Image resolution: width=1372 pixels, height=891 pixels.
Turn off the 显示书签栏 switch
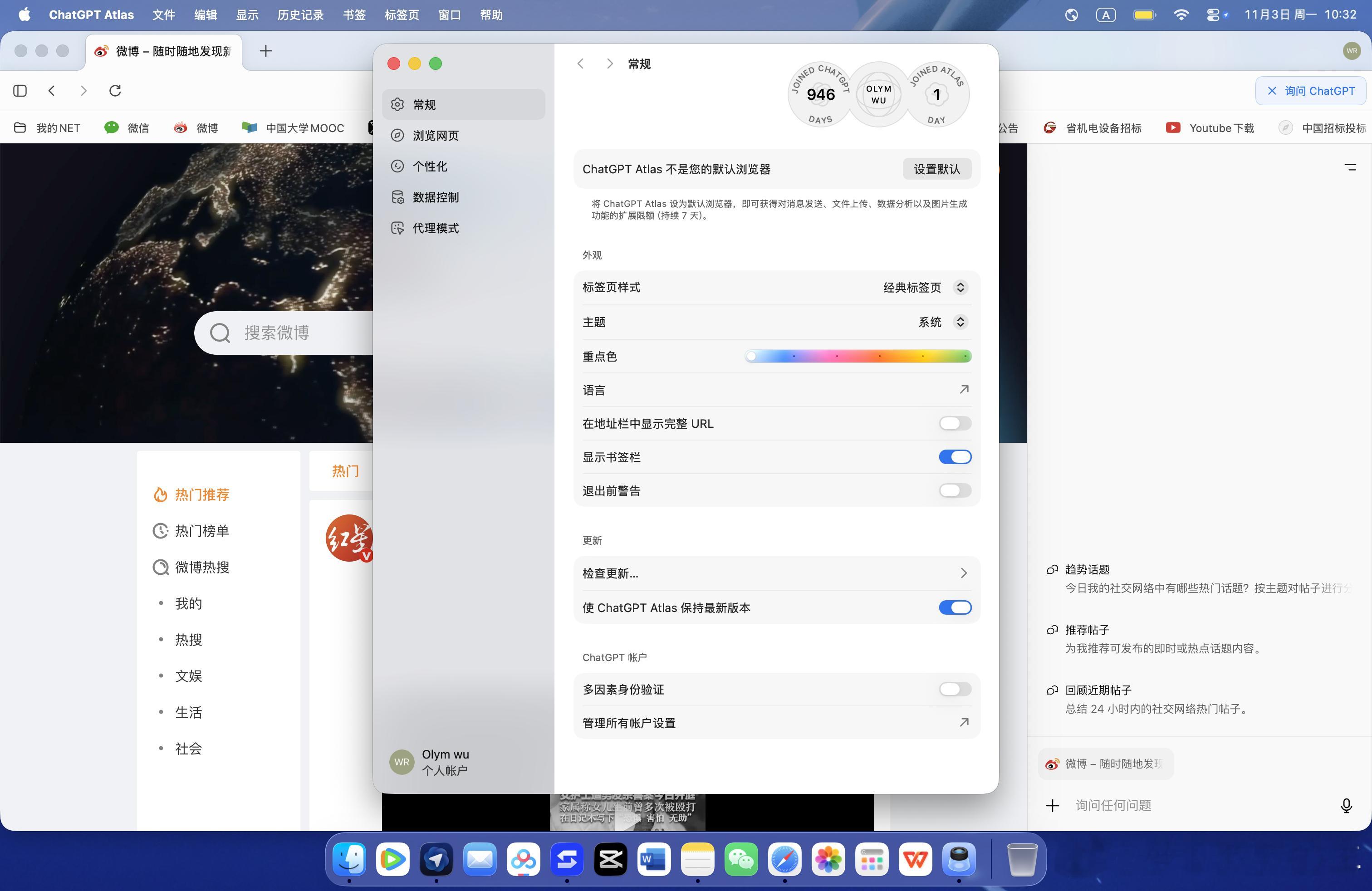click(x=955, y=457)
